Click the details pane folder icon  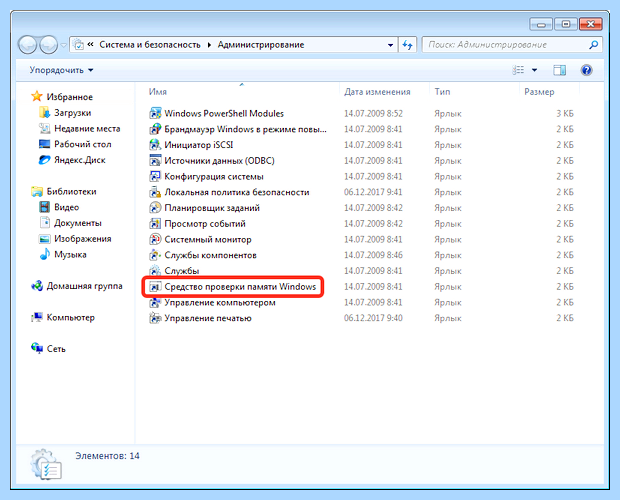tap(46, 464)
